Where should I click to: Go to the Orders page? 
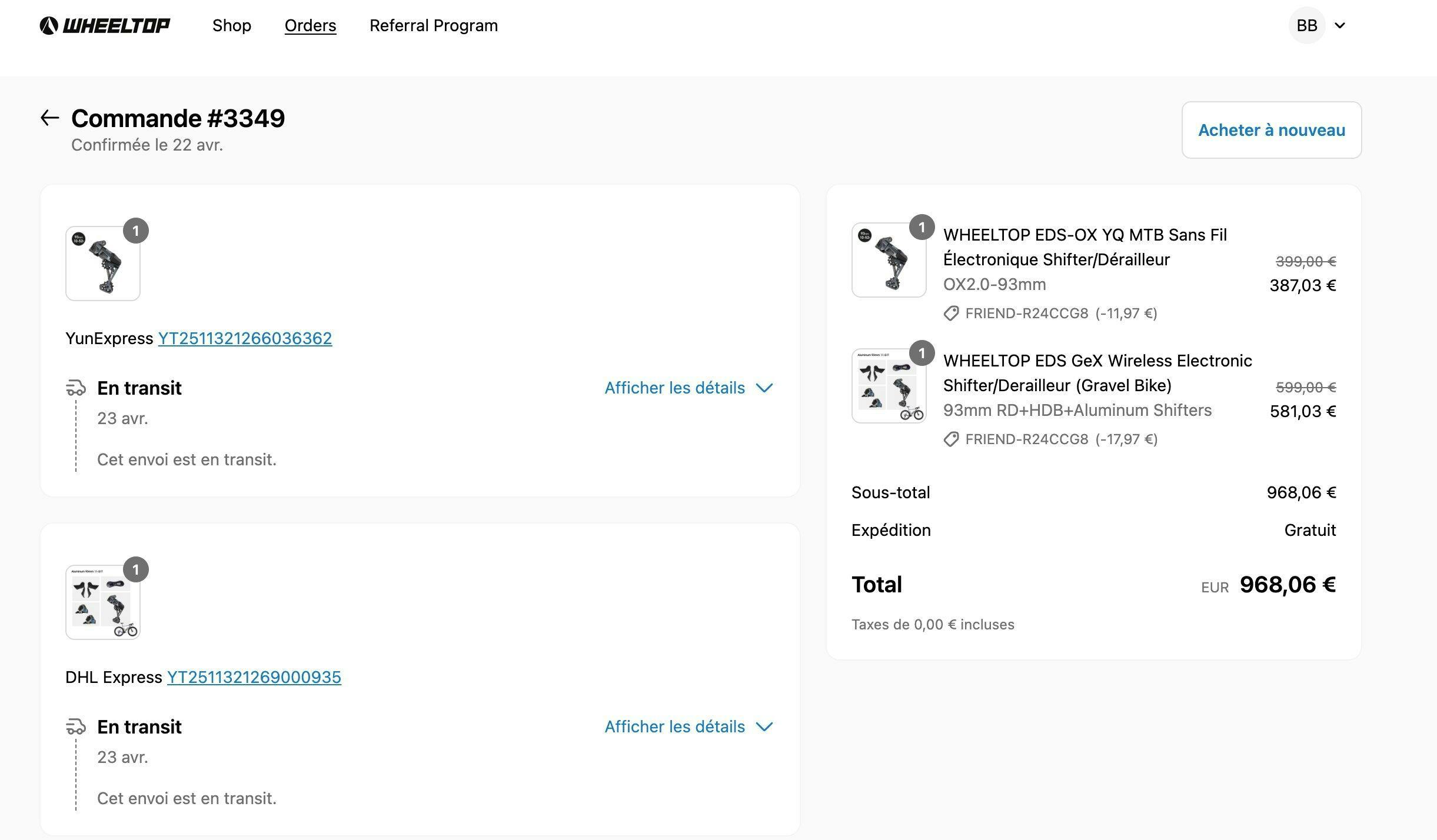point(310,25)
